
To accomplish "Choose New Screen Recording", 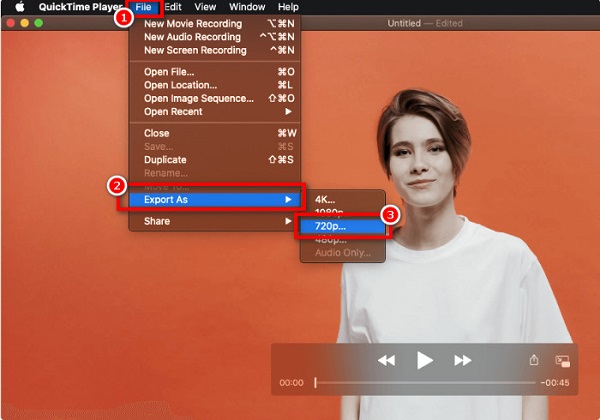I will (215, 50).
